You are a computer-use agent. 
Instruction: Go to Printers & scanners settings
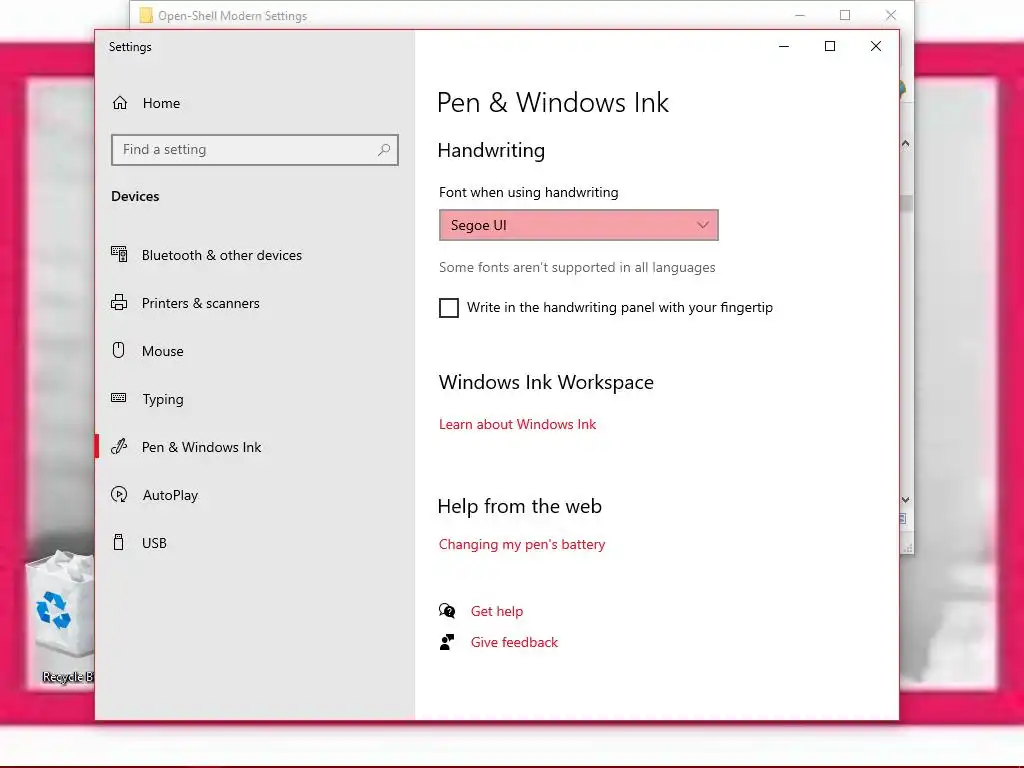click(255, 303)
